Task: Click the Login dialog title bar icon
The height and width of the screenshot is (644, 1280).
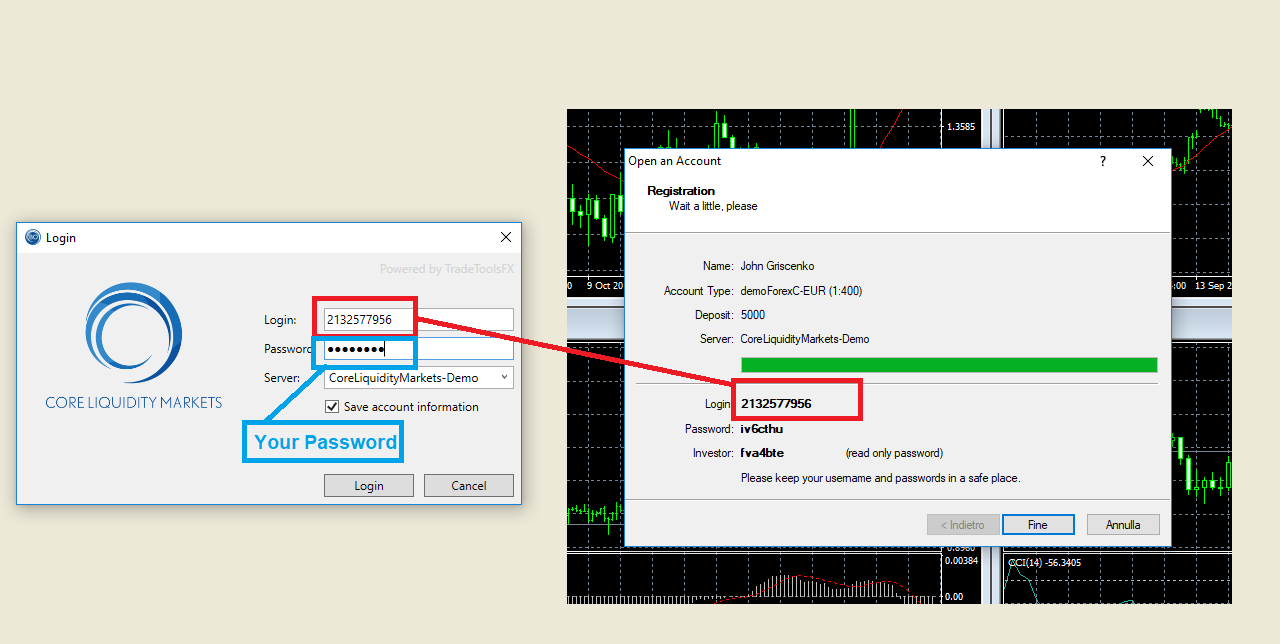Action: click(x=33, y=237)
